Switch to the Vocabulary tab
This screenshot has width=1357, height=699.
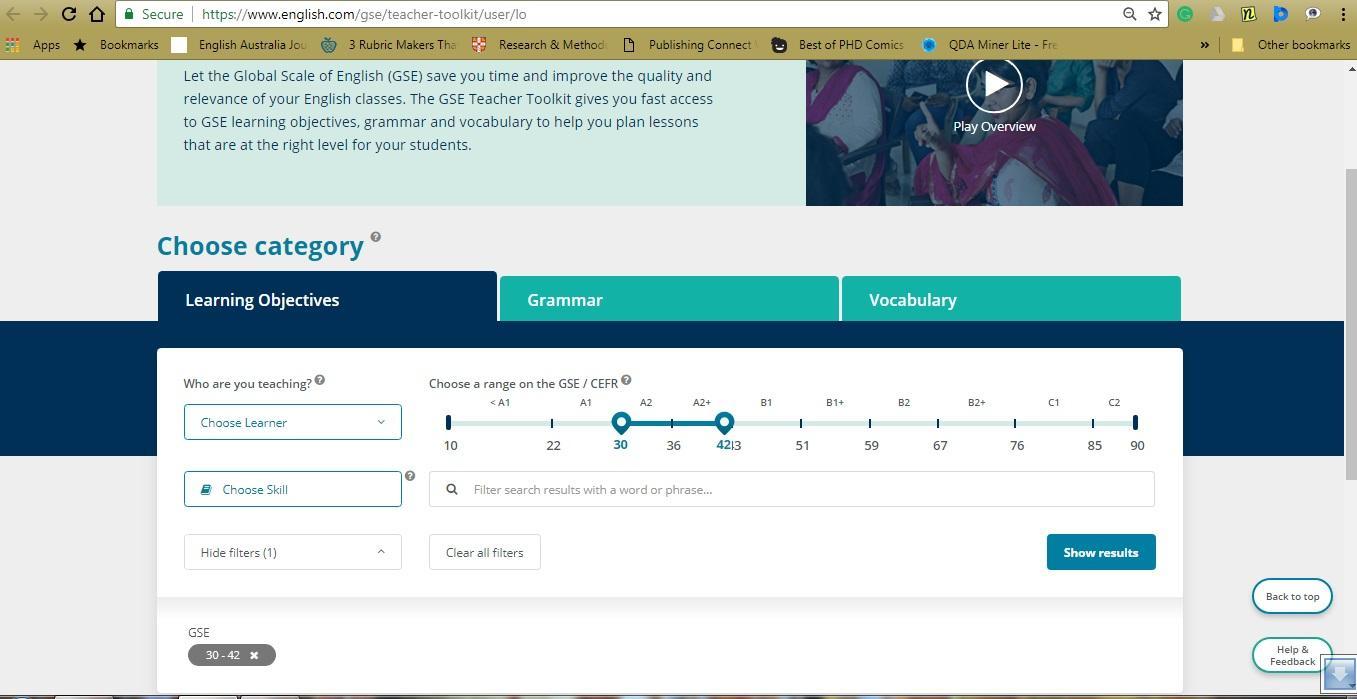[1010, 300]
